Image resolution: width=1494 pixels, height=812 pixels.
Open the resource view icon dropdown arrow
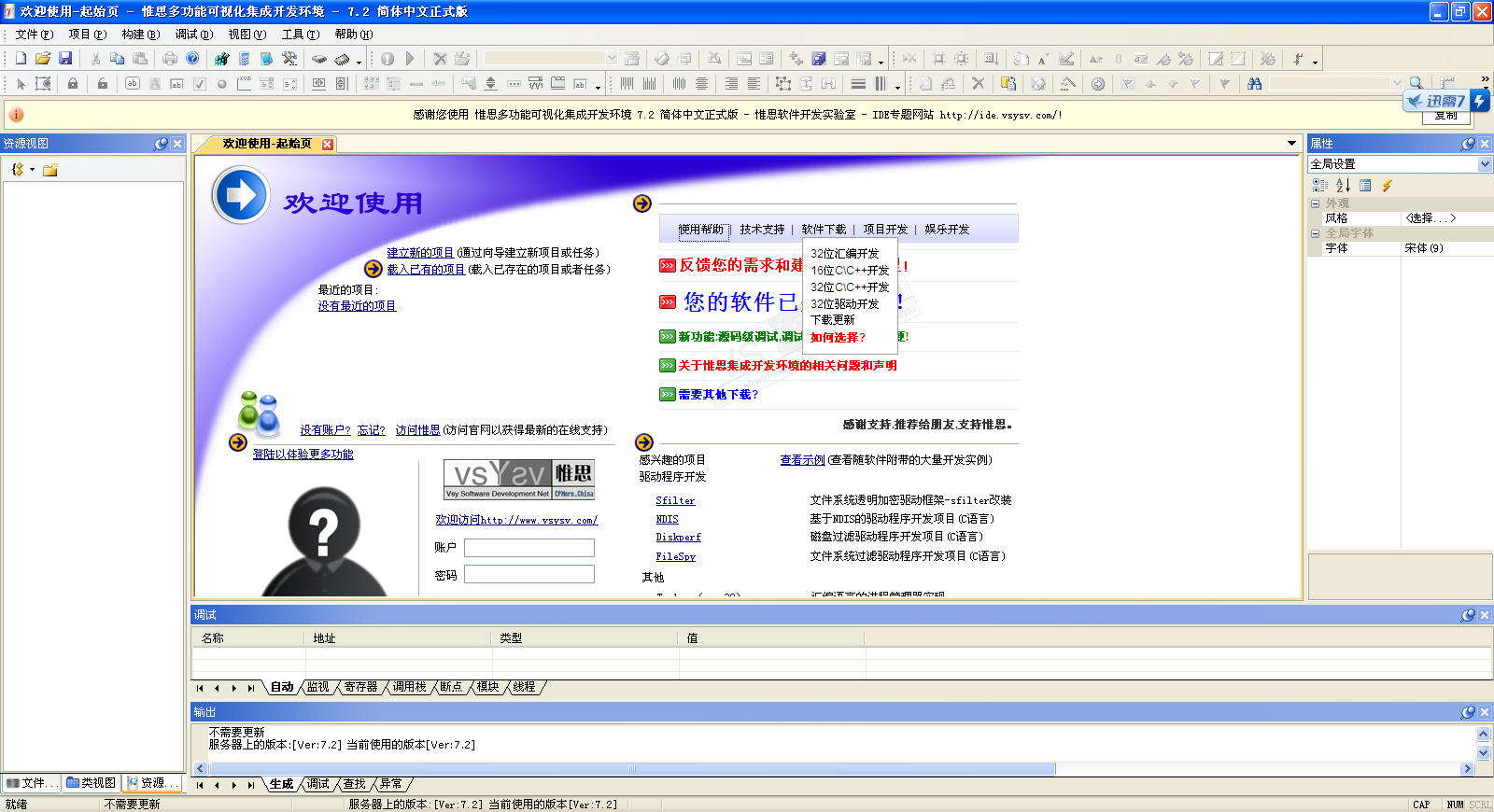tap(32, 170)
